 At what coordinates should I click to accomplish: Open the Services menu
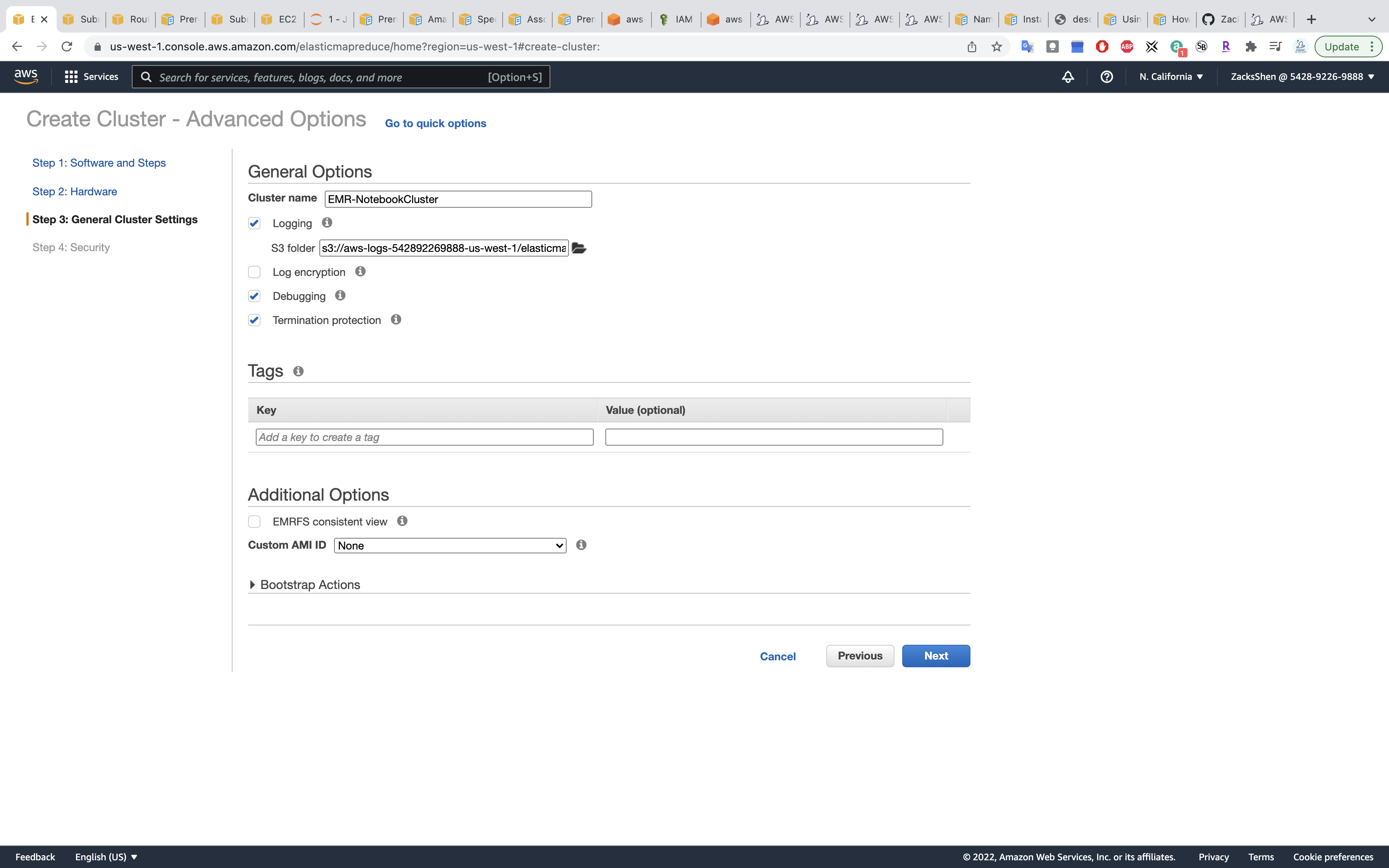(92, 77)
